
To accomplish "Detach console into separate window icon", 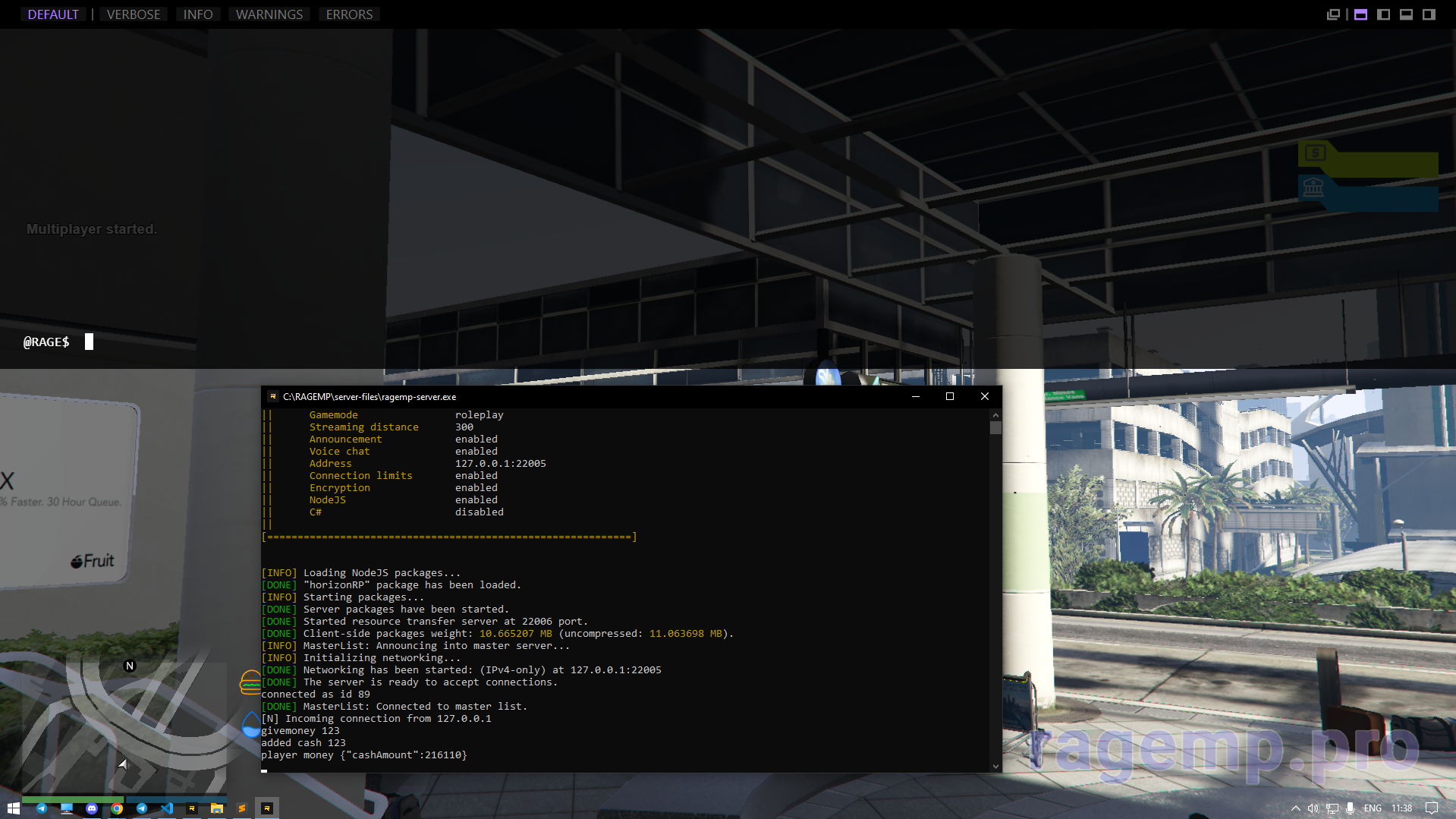I will [1333, 14].
